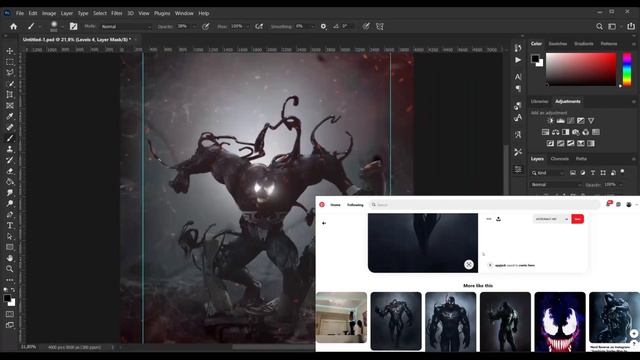640x360 pixels.
Task: Add a Color Balance adjustment
Action: (x=556, y=132)
